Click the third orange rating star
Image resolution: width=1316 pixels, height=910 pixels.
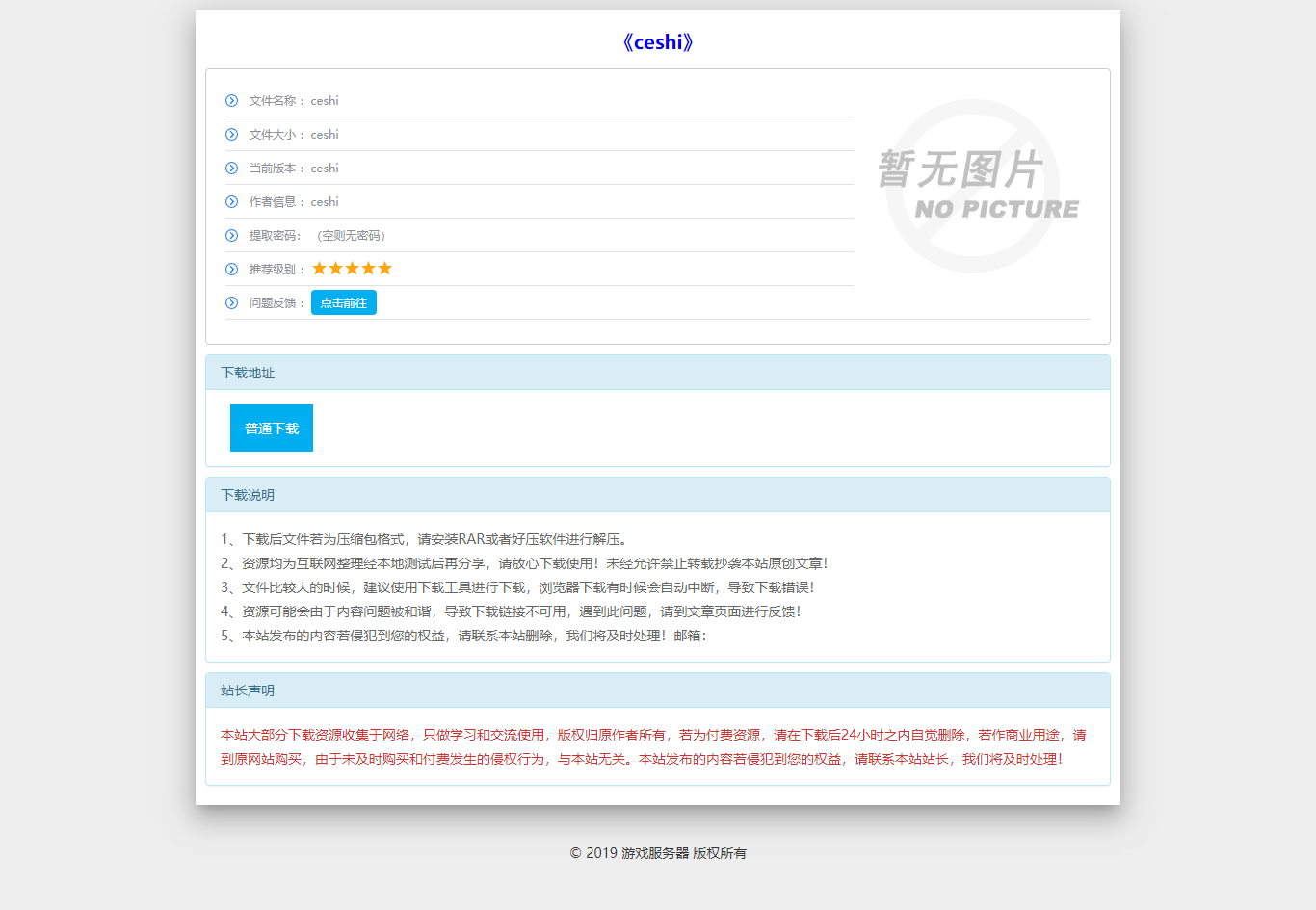coord(352,269)
